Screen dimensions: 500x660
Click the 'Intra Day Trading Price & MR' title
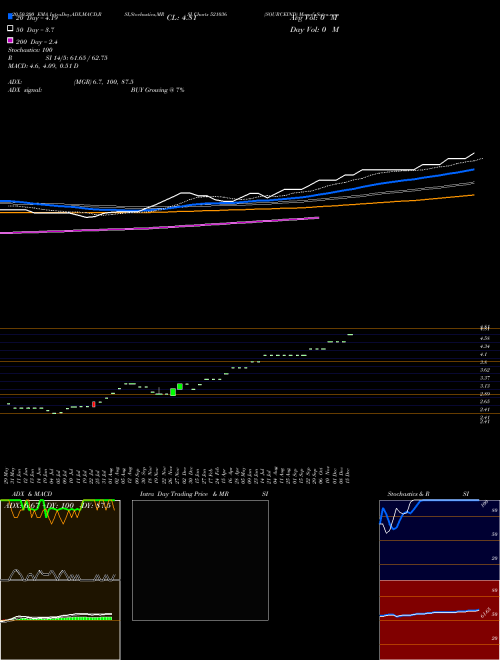tap(184, 494)
